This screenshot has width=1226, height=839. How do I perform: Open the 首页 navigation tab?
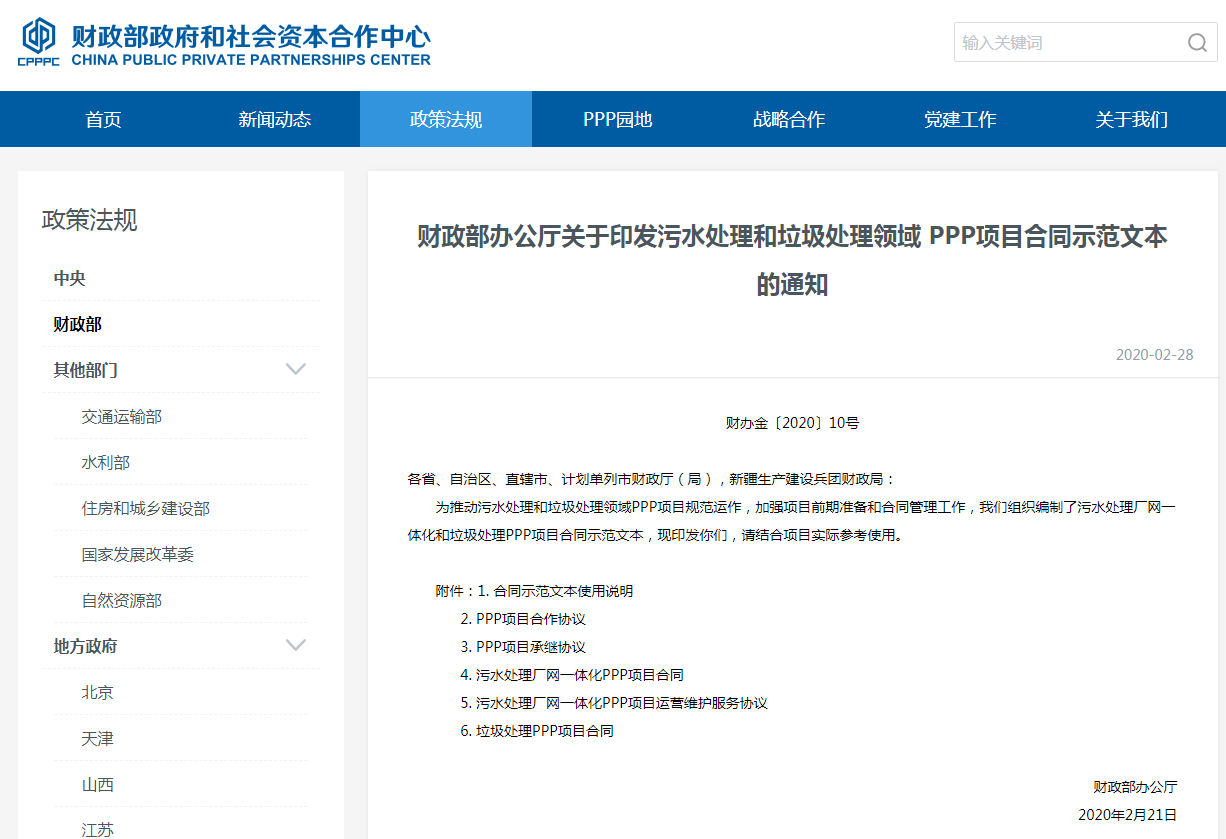[x=103, y=120]
